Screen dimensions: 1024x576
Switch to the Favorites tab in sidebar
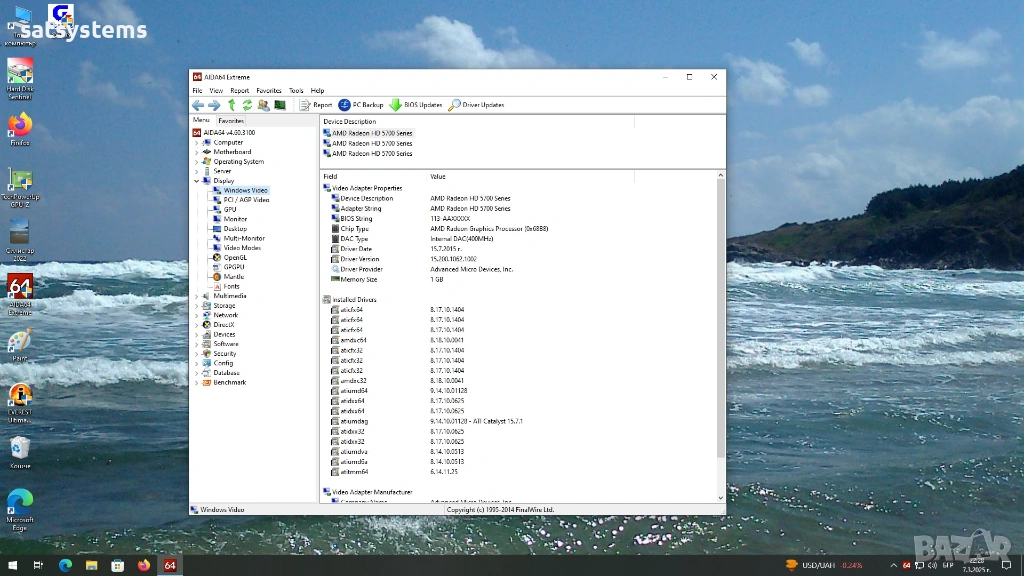[x=231, y=120]
